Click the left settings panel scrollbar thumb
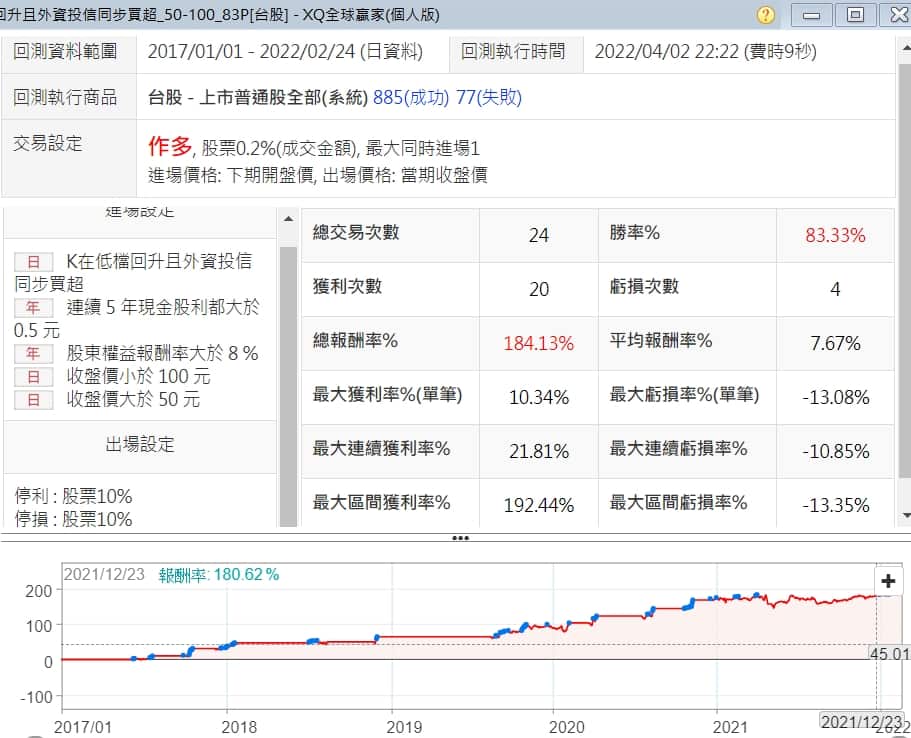Viewport: 911px width, 738px height. tap(288, 380)
